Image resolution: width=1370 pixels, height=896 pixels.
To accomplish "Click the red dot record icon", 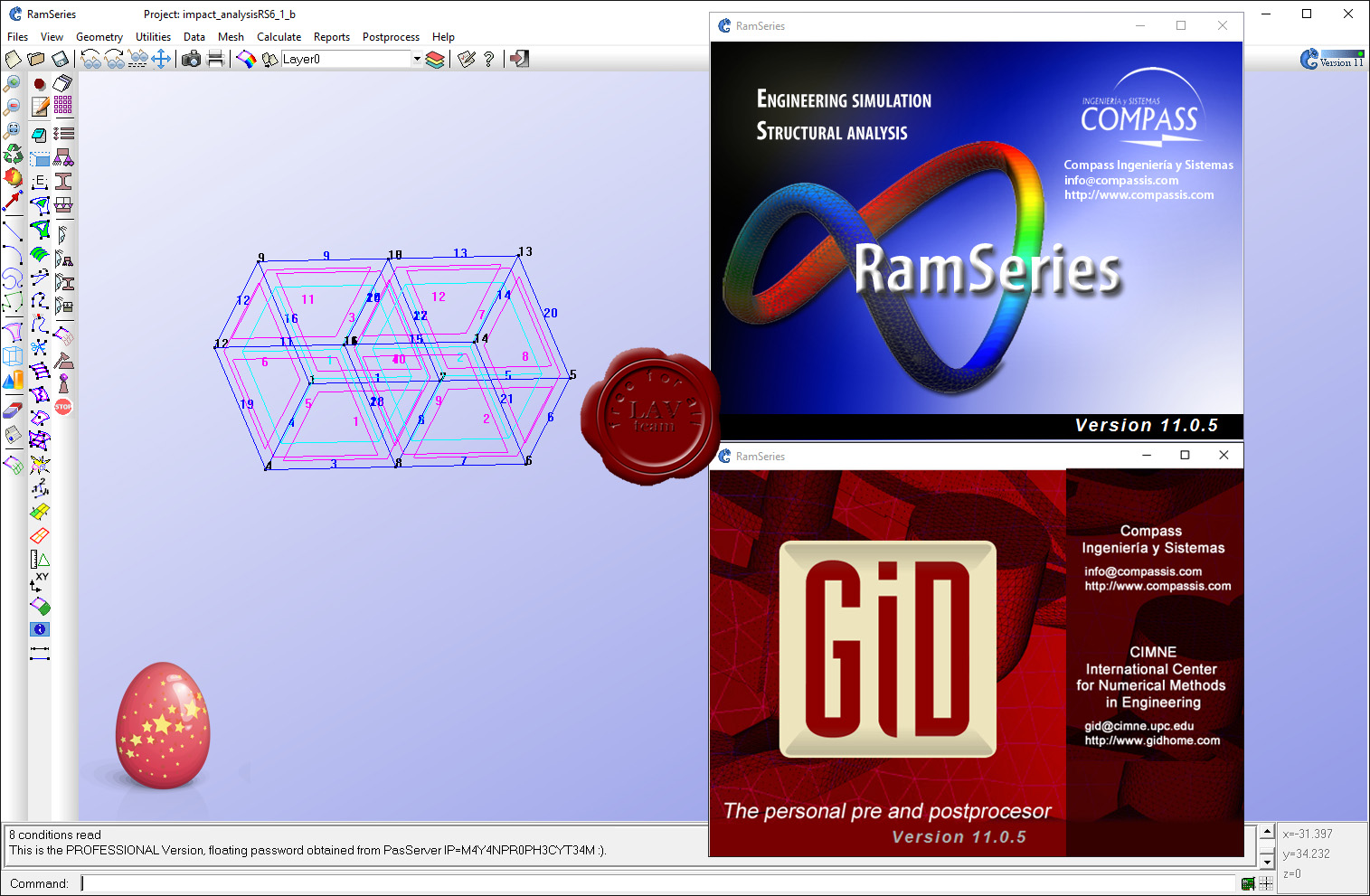I will coord(40,83).
